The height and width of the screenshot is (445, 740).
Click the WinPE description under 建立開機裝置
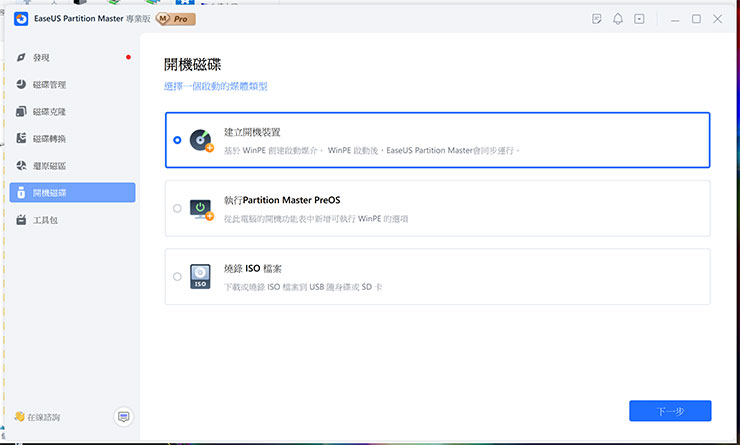[x=371, y=151]
